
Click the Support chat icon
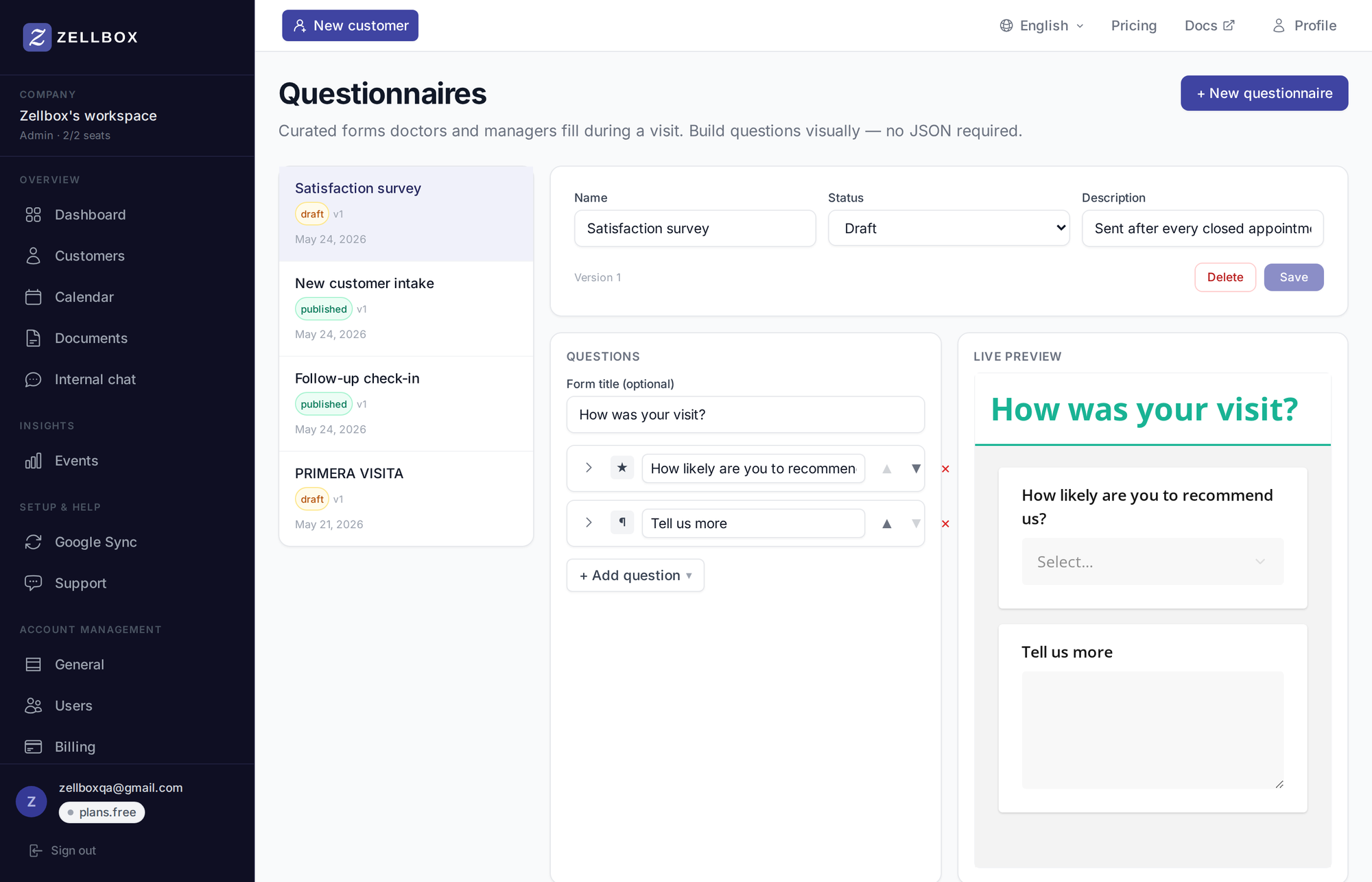(x=33, y=583)
